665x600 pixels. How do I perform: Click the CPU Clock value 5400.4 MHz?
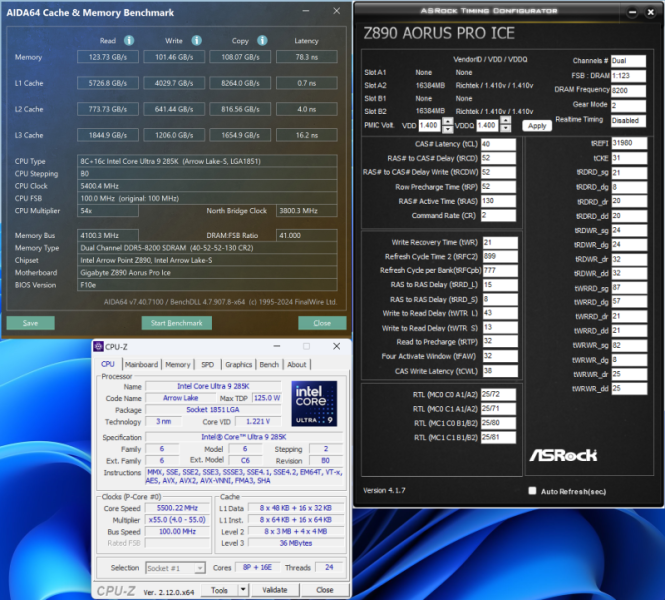click(207, 186)
